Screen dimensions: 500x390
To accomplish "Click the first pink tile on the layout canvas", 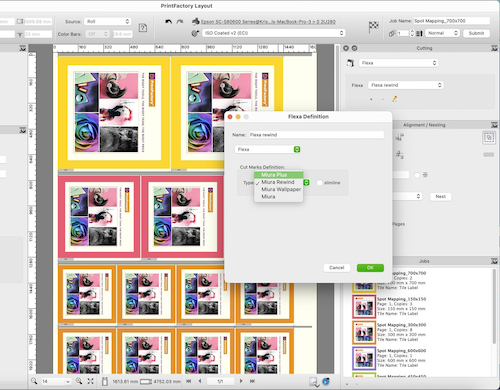I will [99, 217].
